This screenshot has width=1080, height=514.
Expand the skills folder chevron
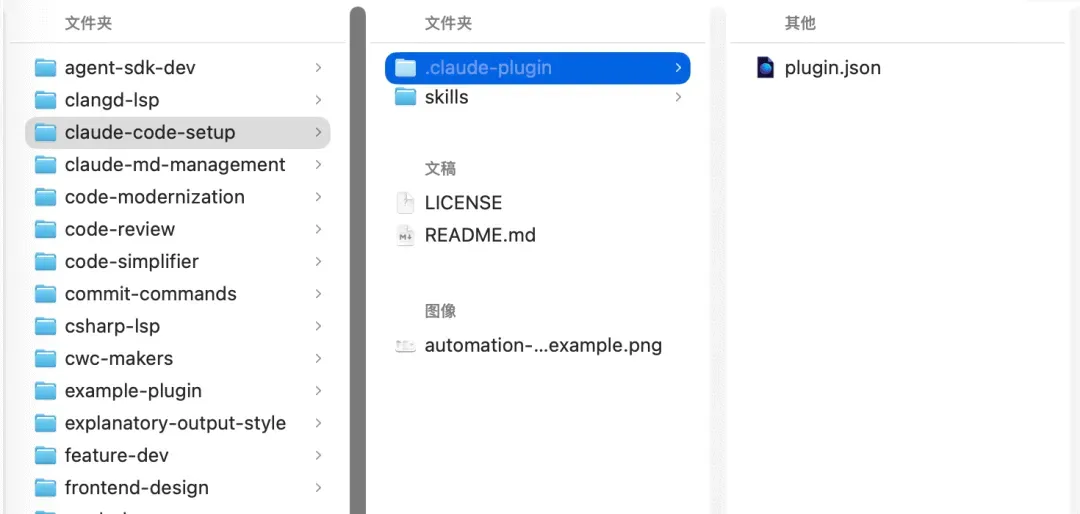click(678, 97)
